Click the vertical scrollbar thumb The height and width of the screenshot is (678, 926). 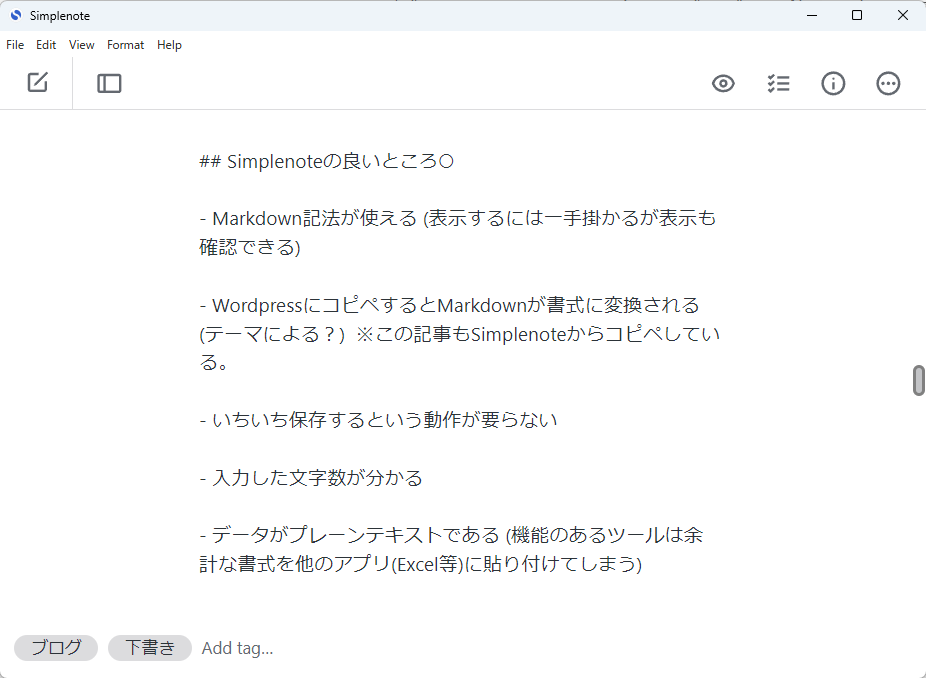click(x=918, y=380)
